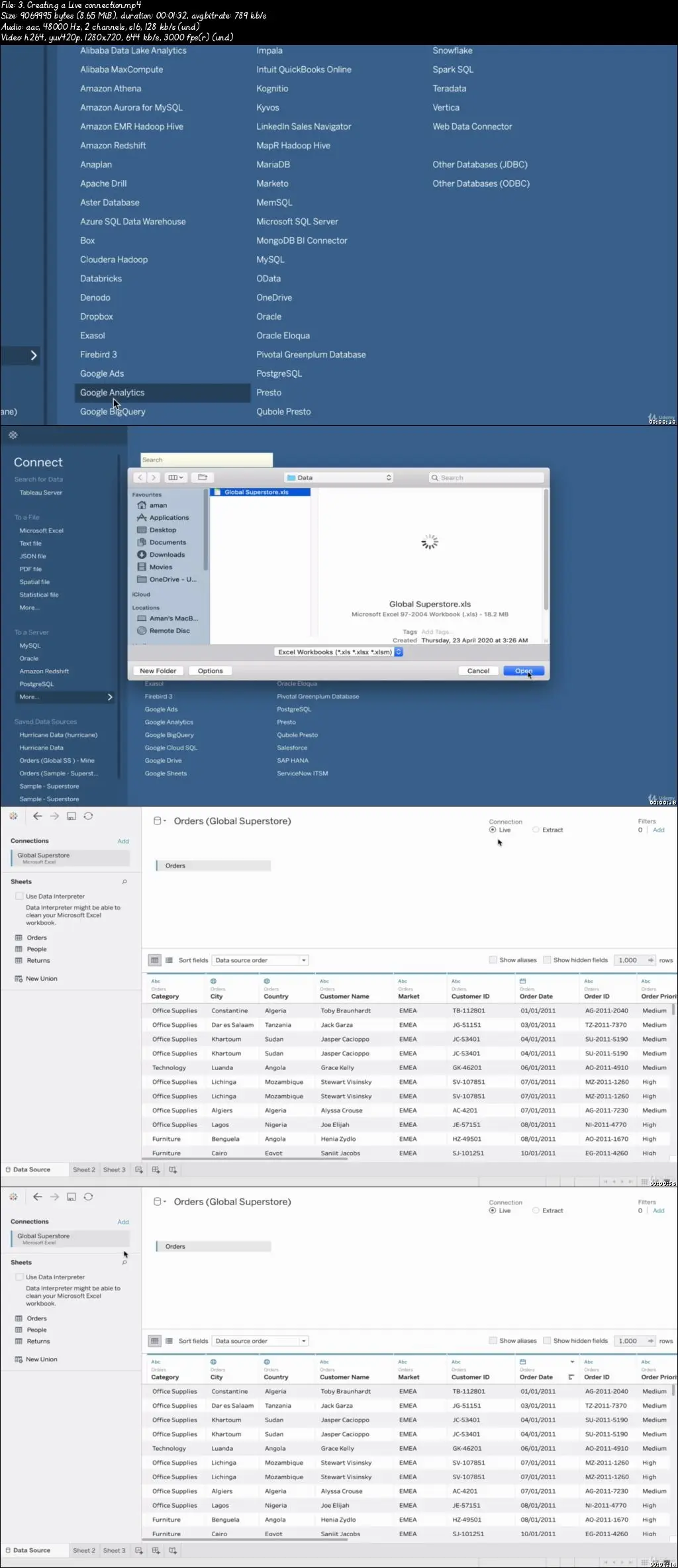Click the new story icon in the 00:00:56 frame

173,1170
